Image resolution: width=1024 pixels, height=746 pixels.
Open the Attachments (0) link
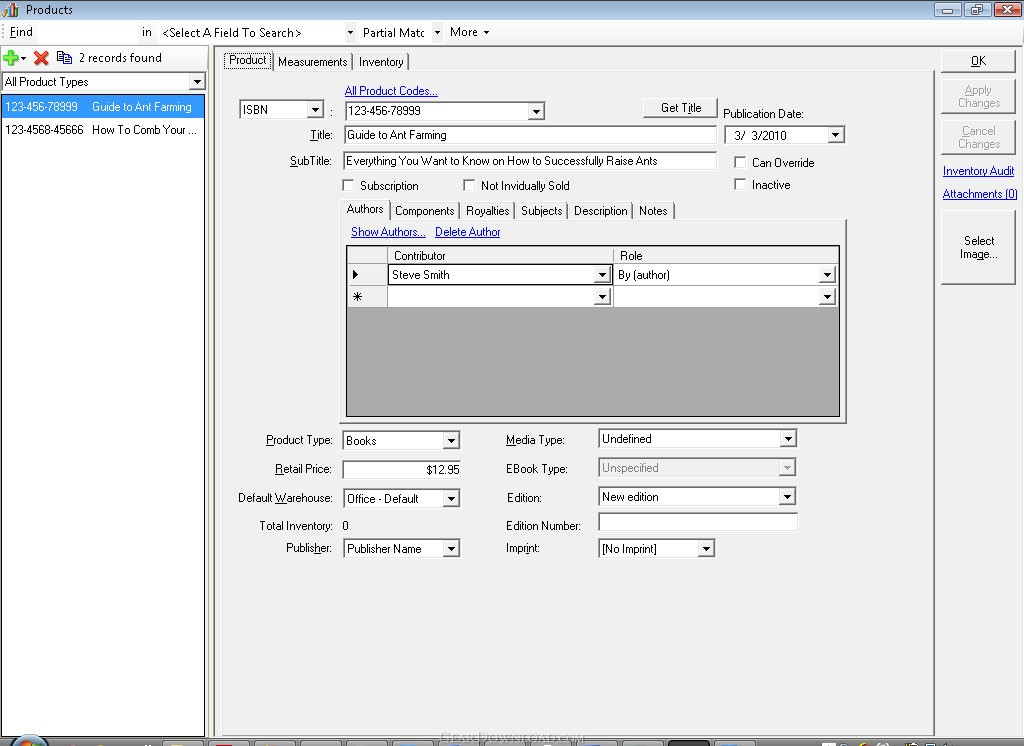(980, 194)
